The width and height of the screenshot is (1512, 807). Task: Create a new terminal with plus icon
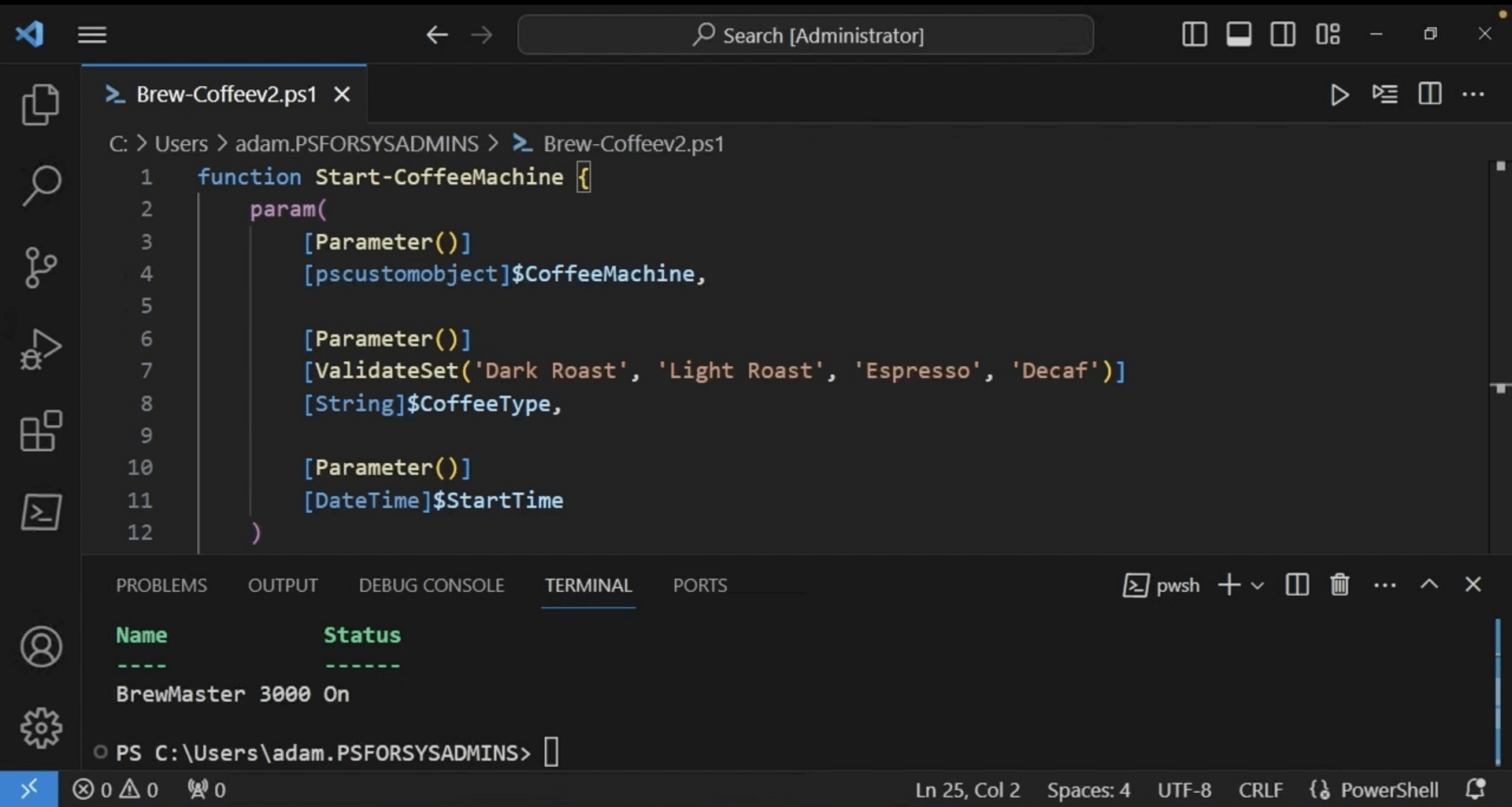click(1228, 585)
